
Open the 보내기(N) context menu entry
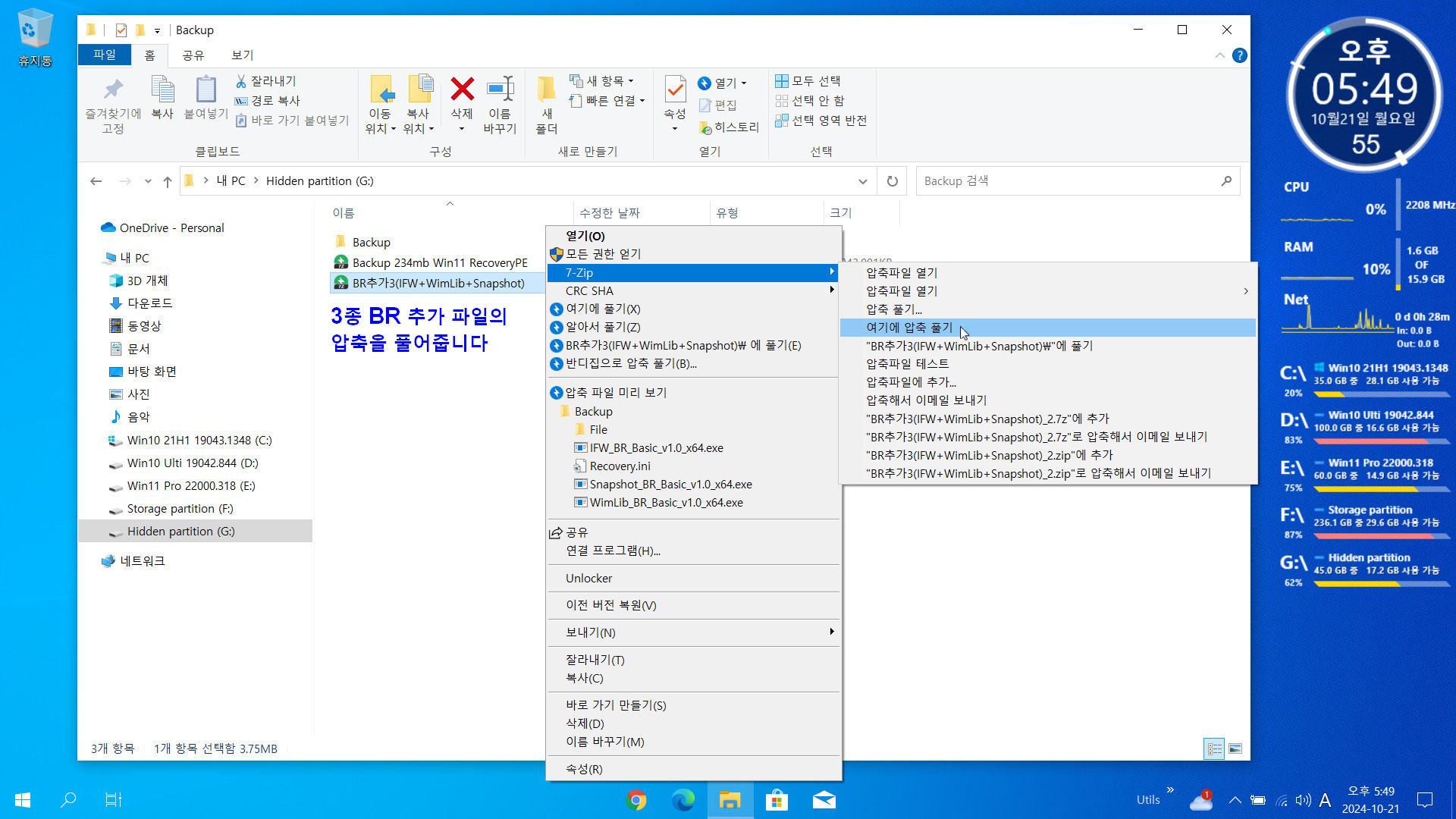pos(693,632)
